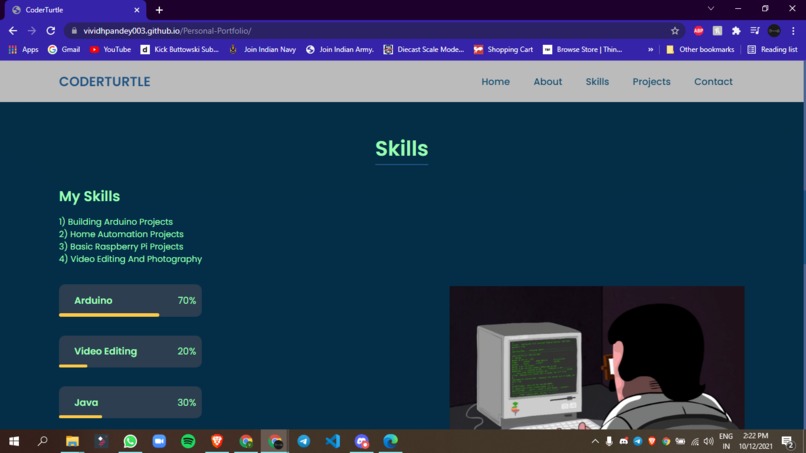Go to the Skills nav section
The height and width of the screenshot is (453, 806).
[597, 82]
